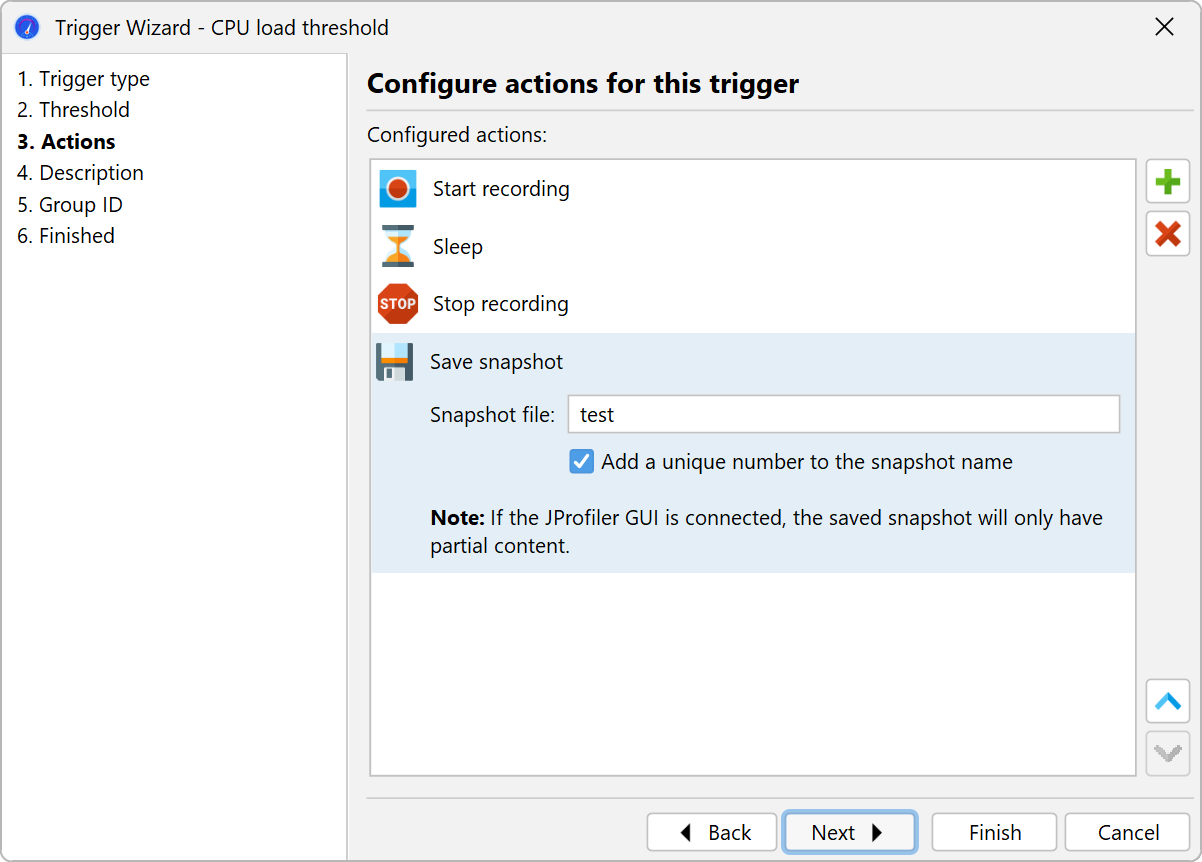The width and height of the screenshot is (1202, 862).
Task: Click the disabled move down arrow
Action: click(x=1167, y=753)
